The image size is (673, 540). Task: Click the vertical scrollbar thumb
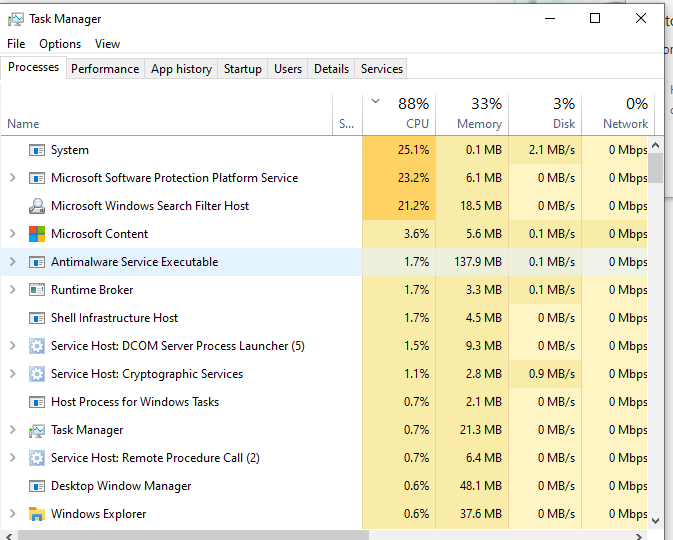[x=655, y=166]
